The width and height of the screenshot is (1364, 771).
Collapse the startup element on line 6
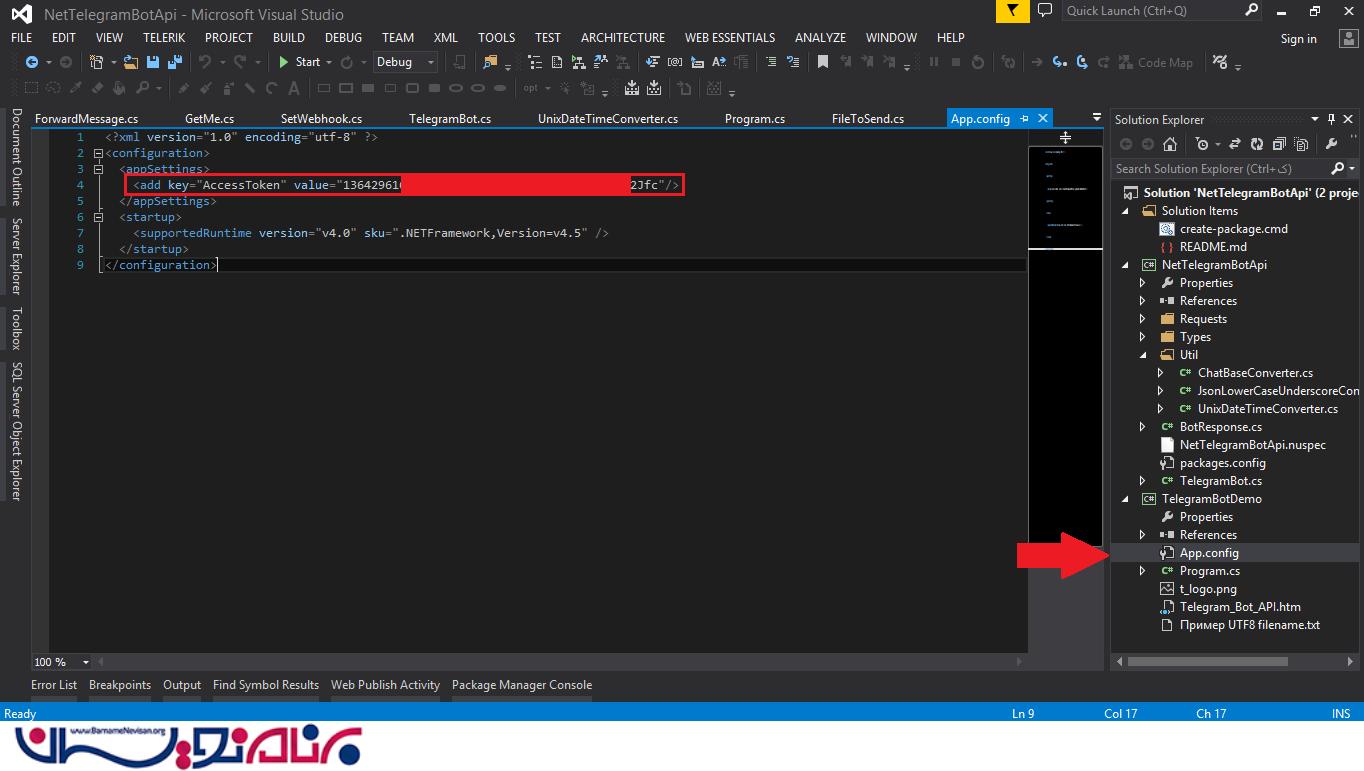(97, 217)
